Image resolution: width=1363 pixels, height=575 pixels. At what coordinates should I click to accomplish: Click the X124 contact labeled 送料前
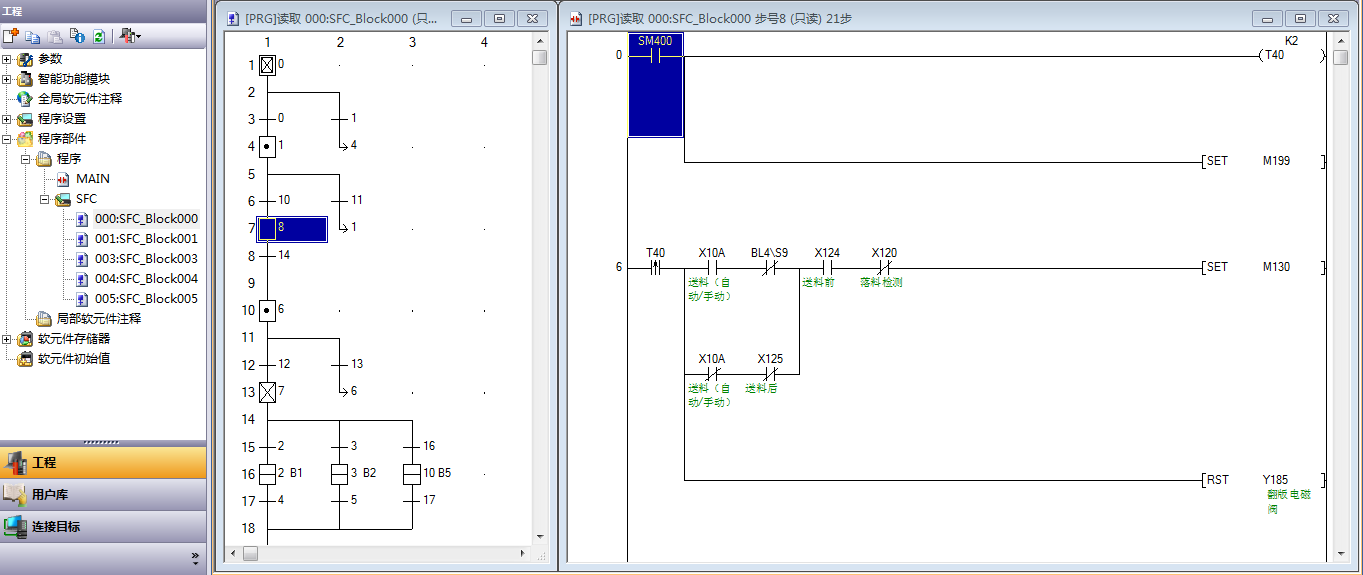[x=827, y=268]
